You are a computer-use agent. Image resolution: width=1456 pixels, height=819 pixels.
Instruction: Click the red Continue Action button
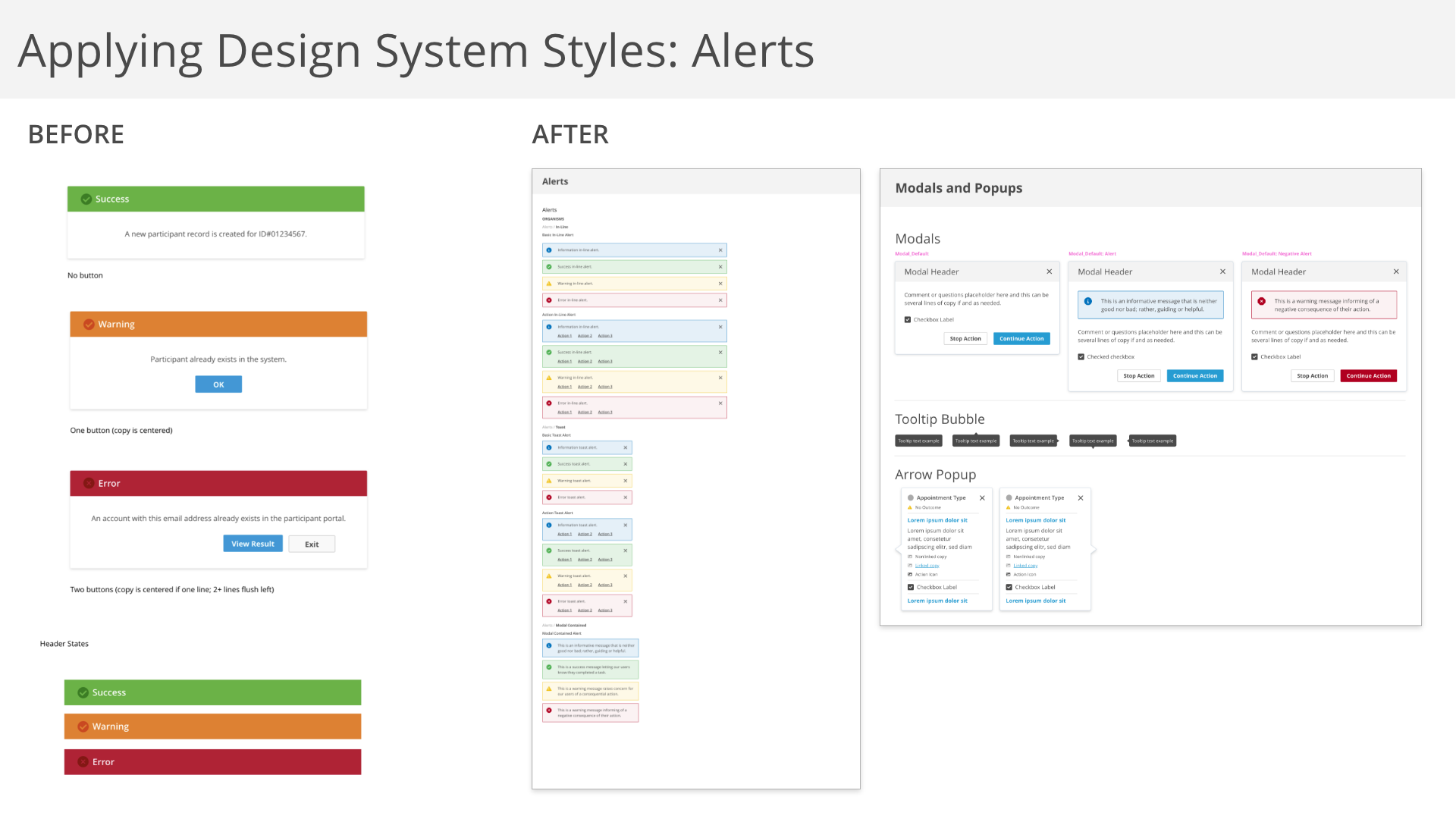pyautogui.click(x=1368, y=376)
